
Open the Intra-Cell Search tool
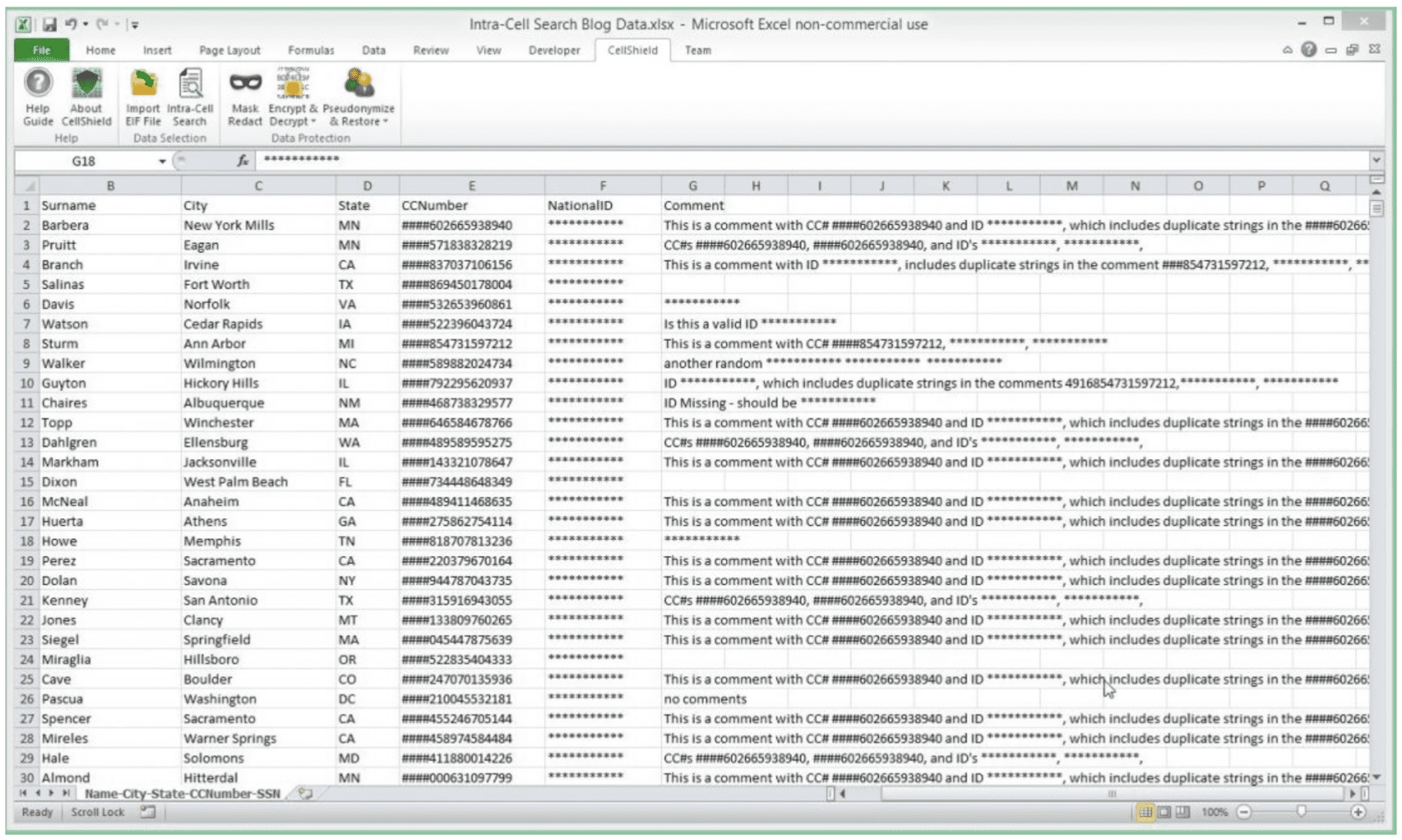coord(190,97)
